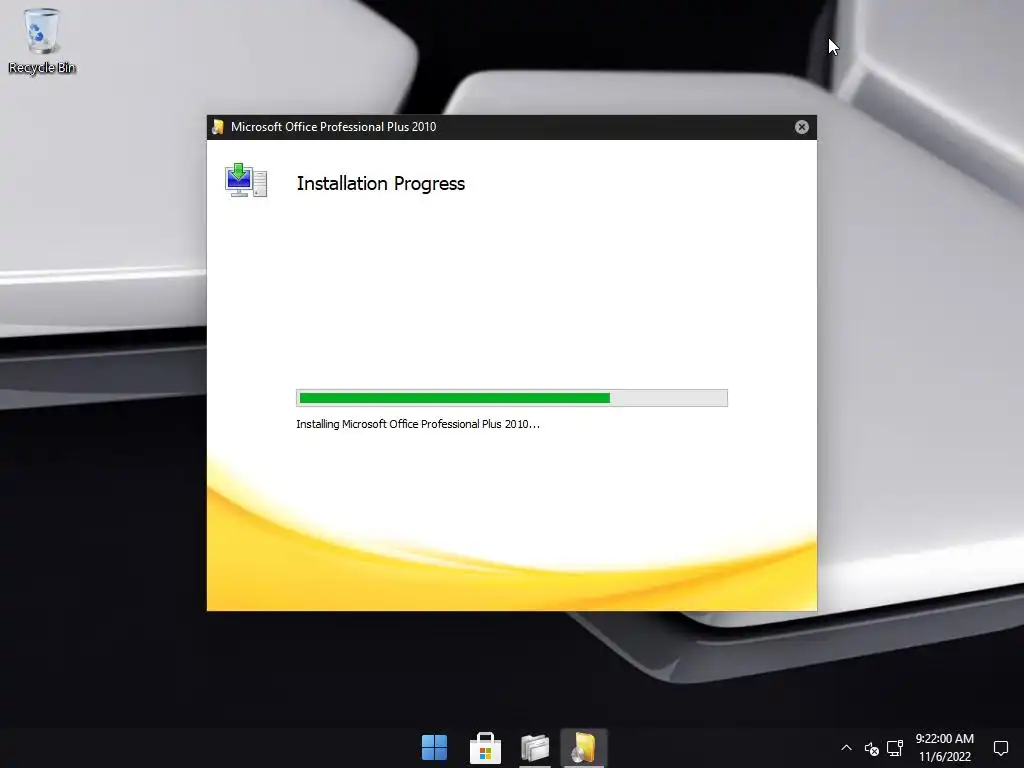Click the installation download icon beside the heading

coord(246,180)
